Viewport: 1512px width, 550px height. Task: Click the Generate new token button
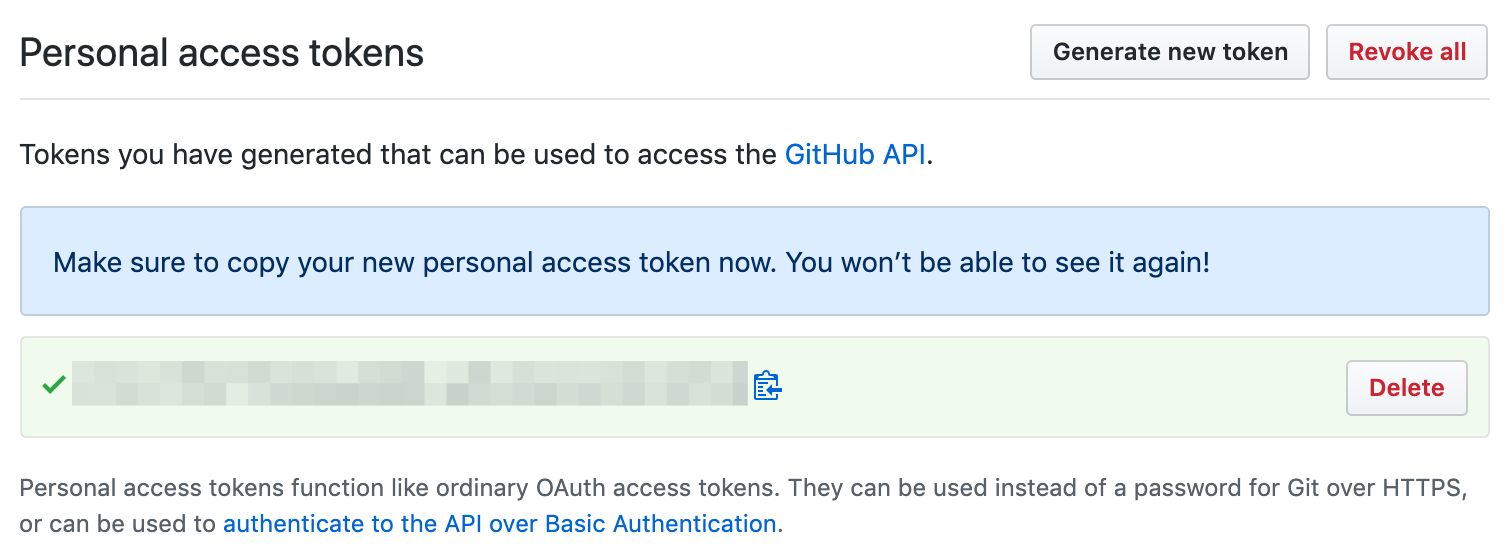(1169, 52)
